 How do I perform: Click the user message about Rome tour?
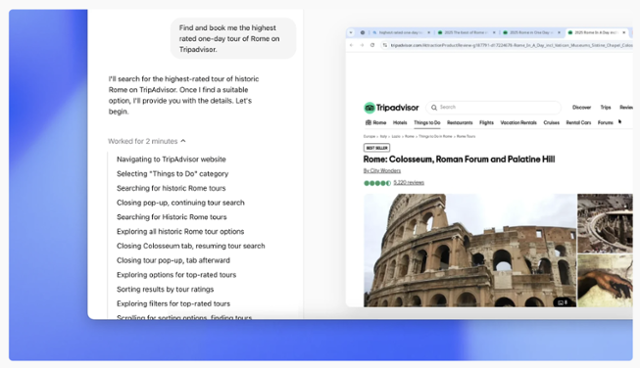[x=233, y=38]
